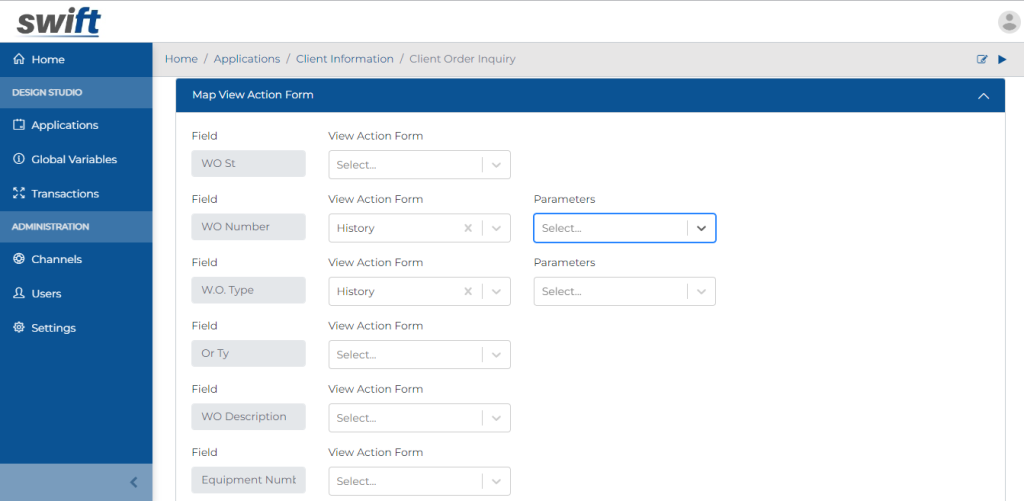Image resolution: width=1024 pixels, height=501 pixels.
Task: Click the edit icon in breadcrumb bar
Action: pos(982,60)
